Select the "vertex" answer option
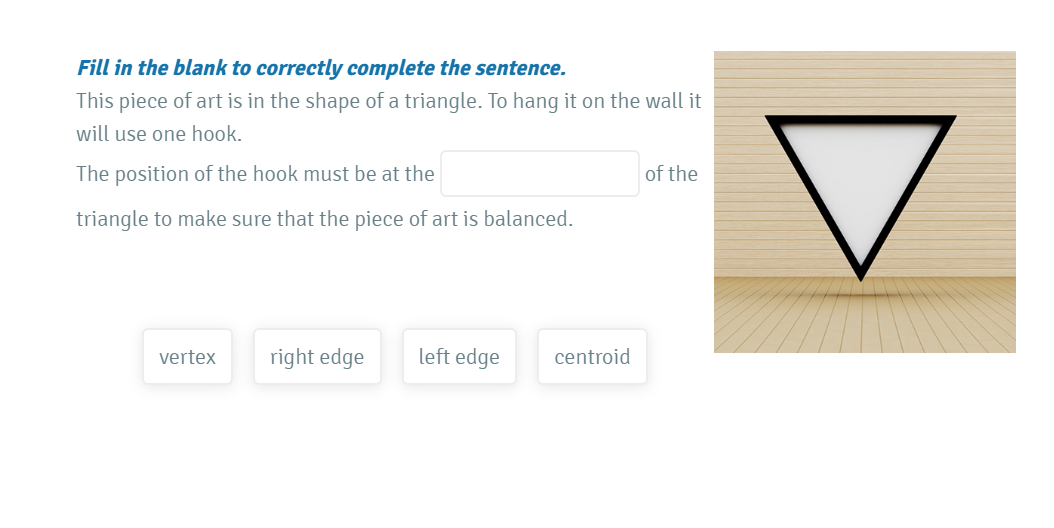The height and width of the screenshot is (528, 1054). click(187, 357)
